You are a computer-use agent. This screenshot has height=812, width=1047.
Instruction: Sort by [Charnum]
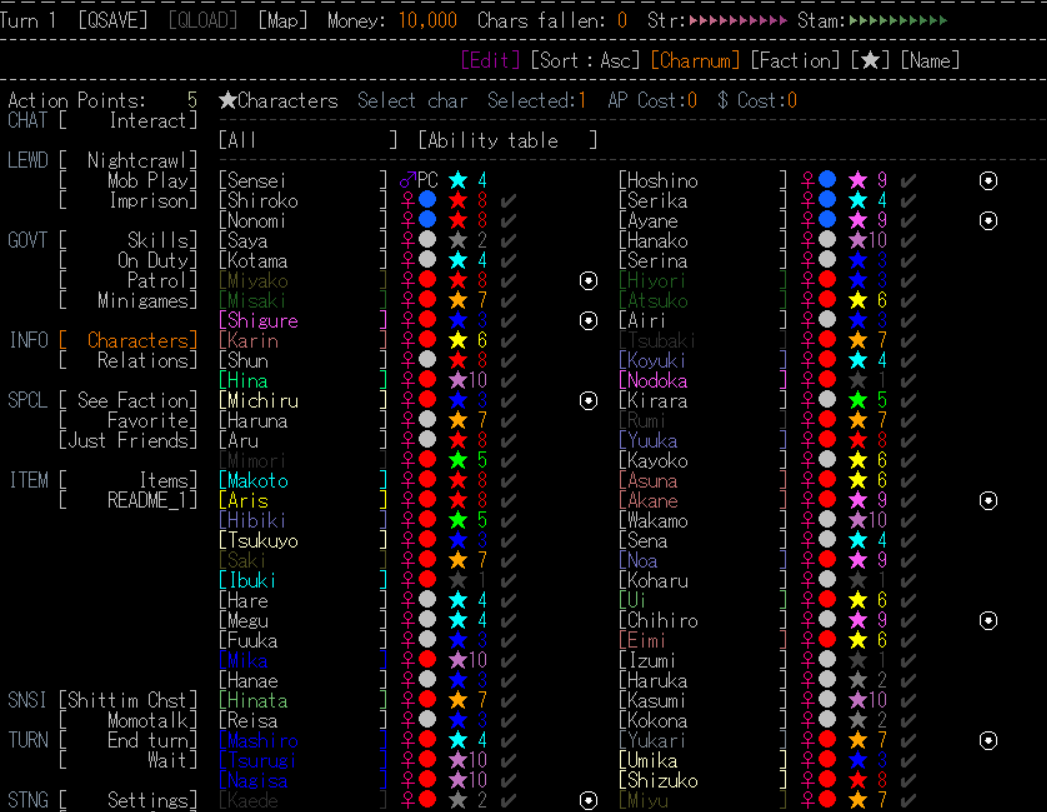(x=695, y=61)
